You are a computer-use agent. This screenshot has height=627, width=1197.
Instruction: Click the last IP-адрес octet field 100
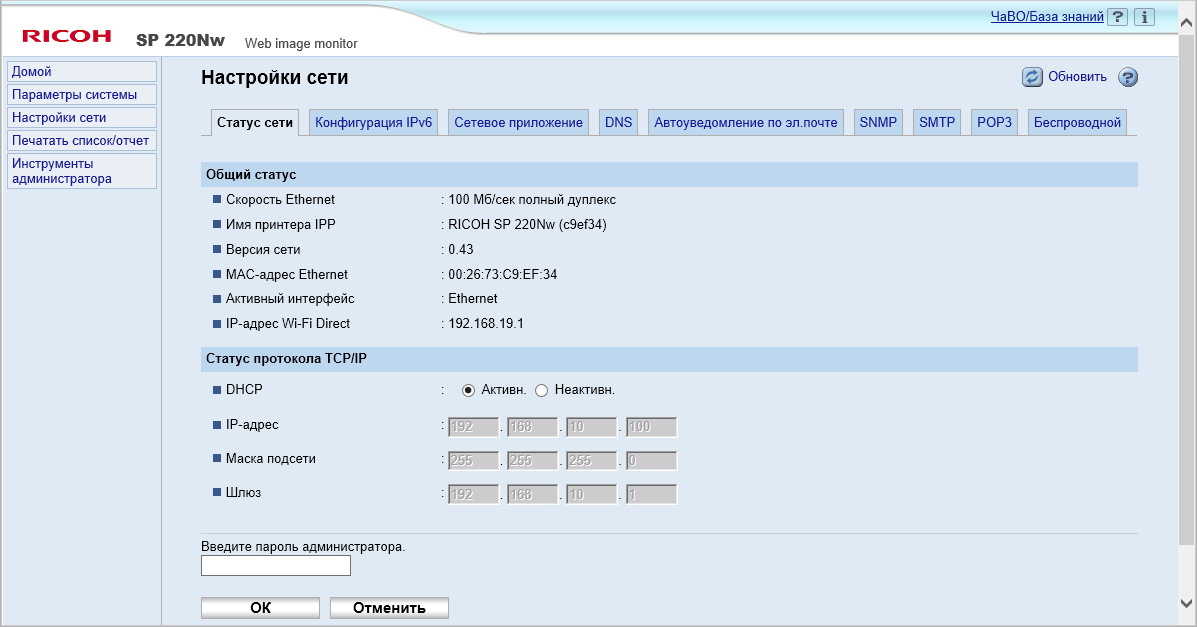[651, 427]
